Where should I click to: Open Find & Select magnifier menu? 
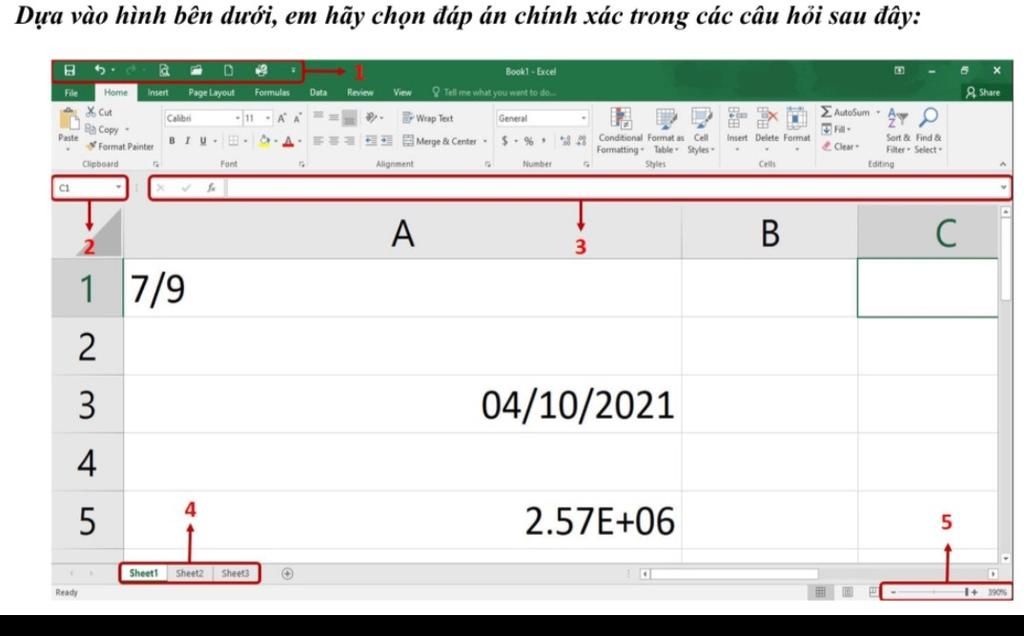pyautogui.click(x=928, y=131)
